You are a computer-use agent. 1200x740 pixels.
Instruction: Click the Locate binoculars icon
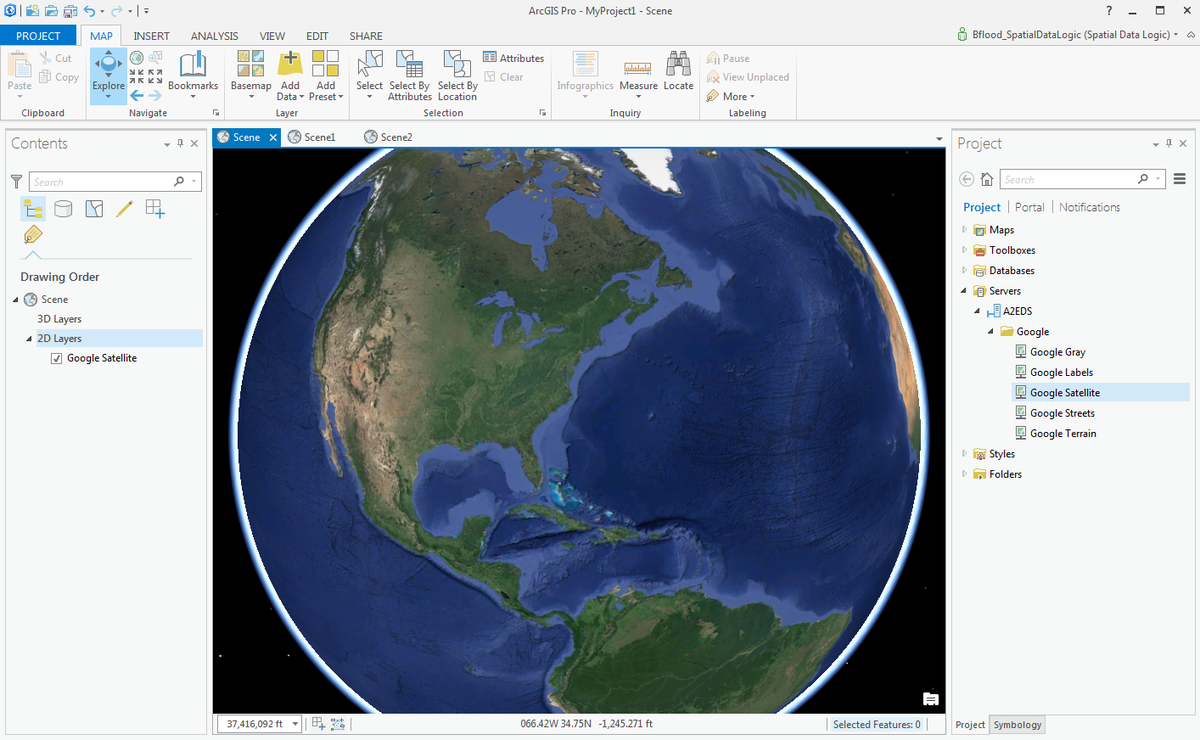tap(678, 63)
